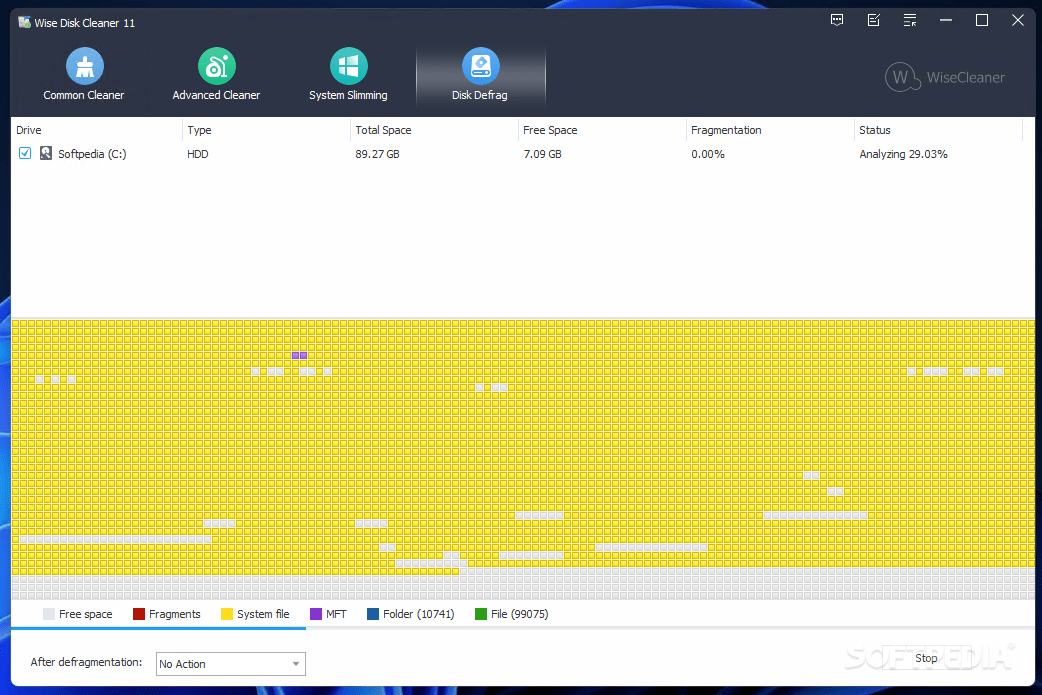Click the HDD type cell

[x=197, y=154]
